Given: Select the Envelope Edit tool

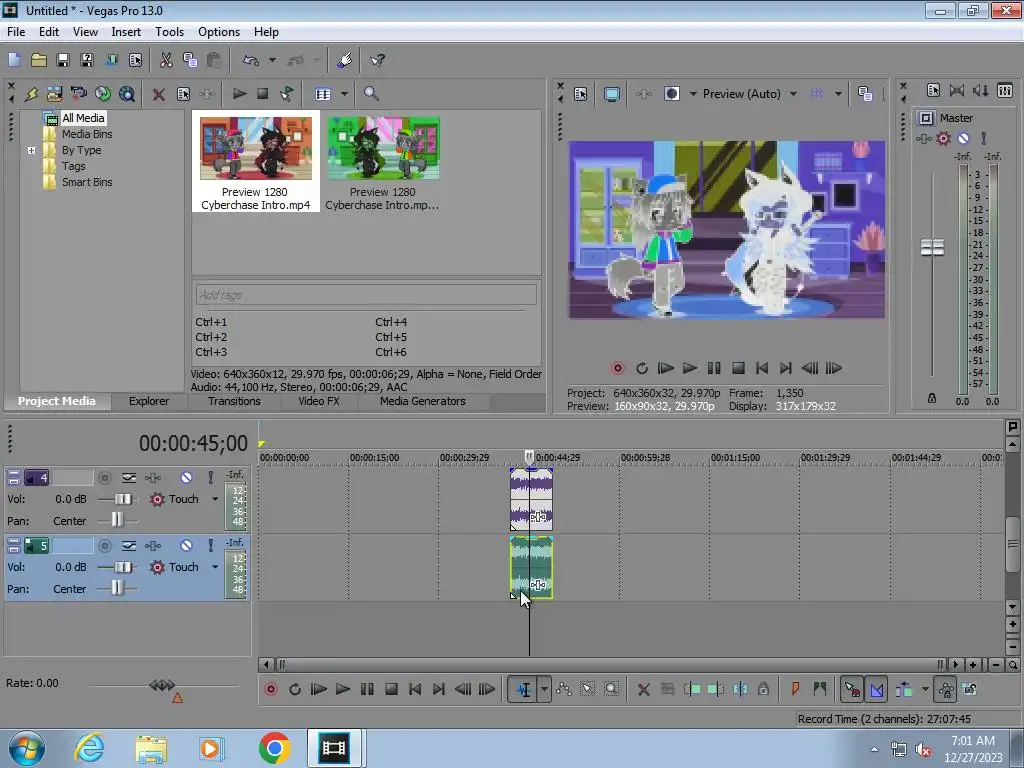Looking at the screenshot, I should coord(564,689).
